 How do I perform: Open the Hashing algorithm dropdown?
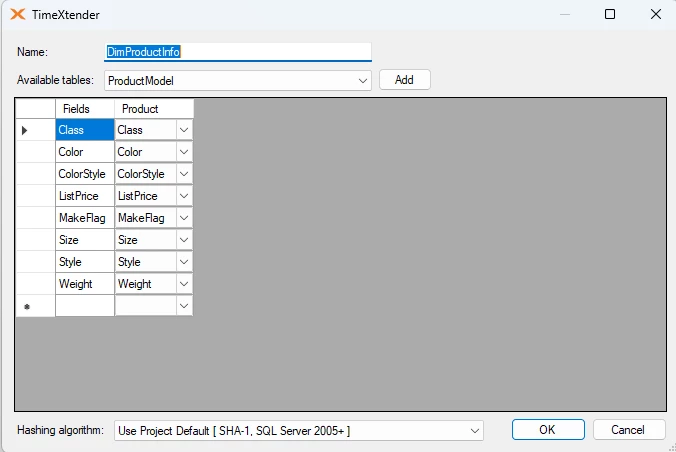[298, 430]
